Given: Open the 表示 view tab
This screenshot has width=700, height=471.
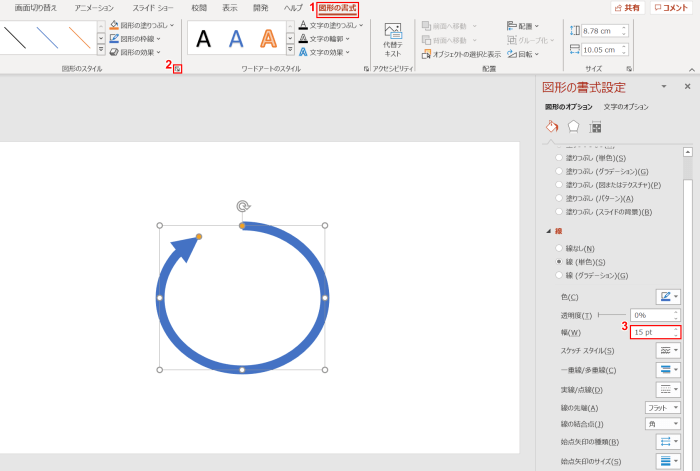Looking at the screenshot, I should tap(230, 8).
